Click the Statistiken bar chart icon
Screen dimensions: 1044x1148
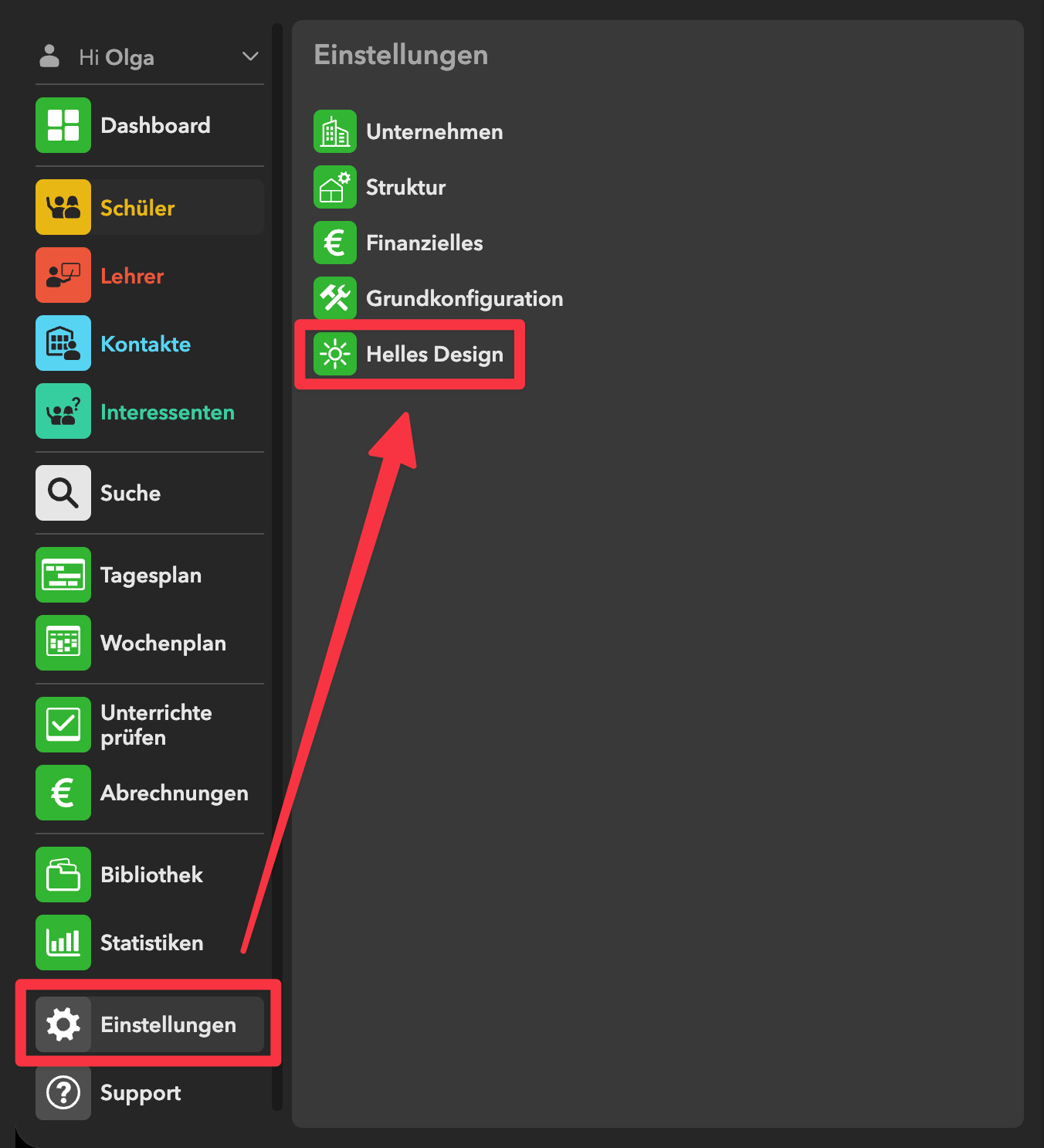coord(63,943)
